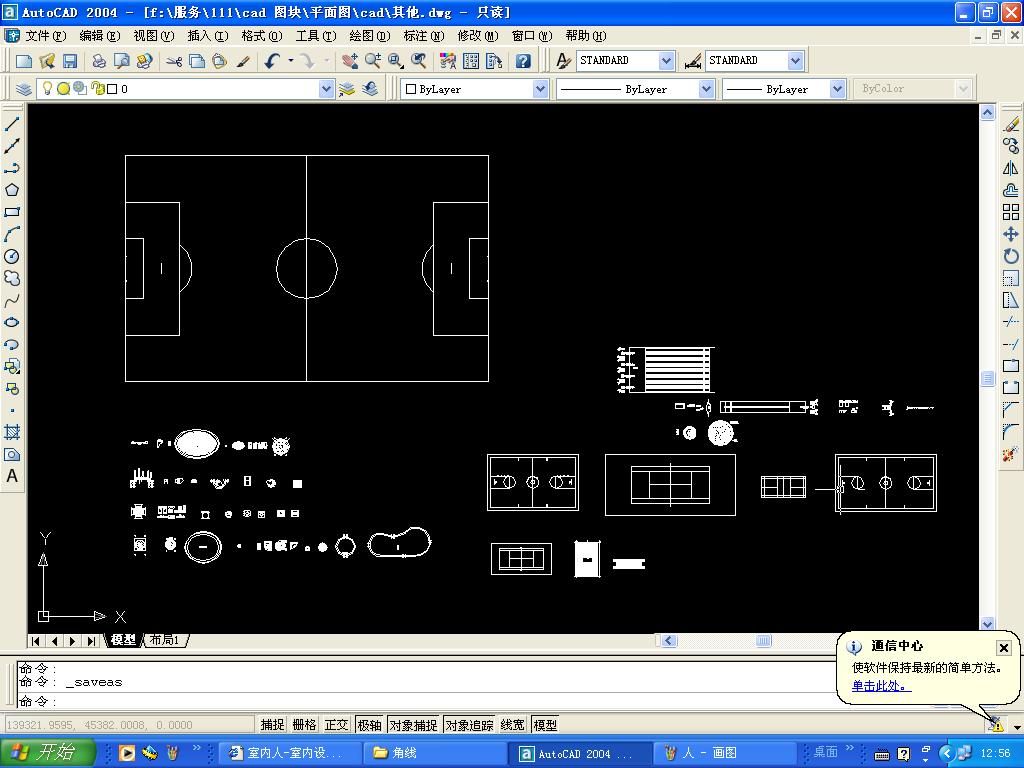Activate the Pan realtime hand tool

point(350,61)
